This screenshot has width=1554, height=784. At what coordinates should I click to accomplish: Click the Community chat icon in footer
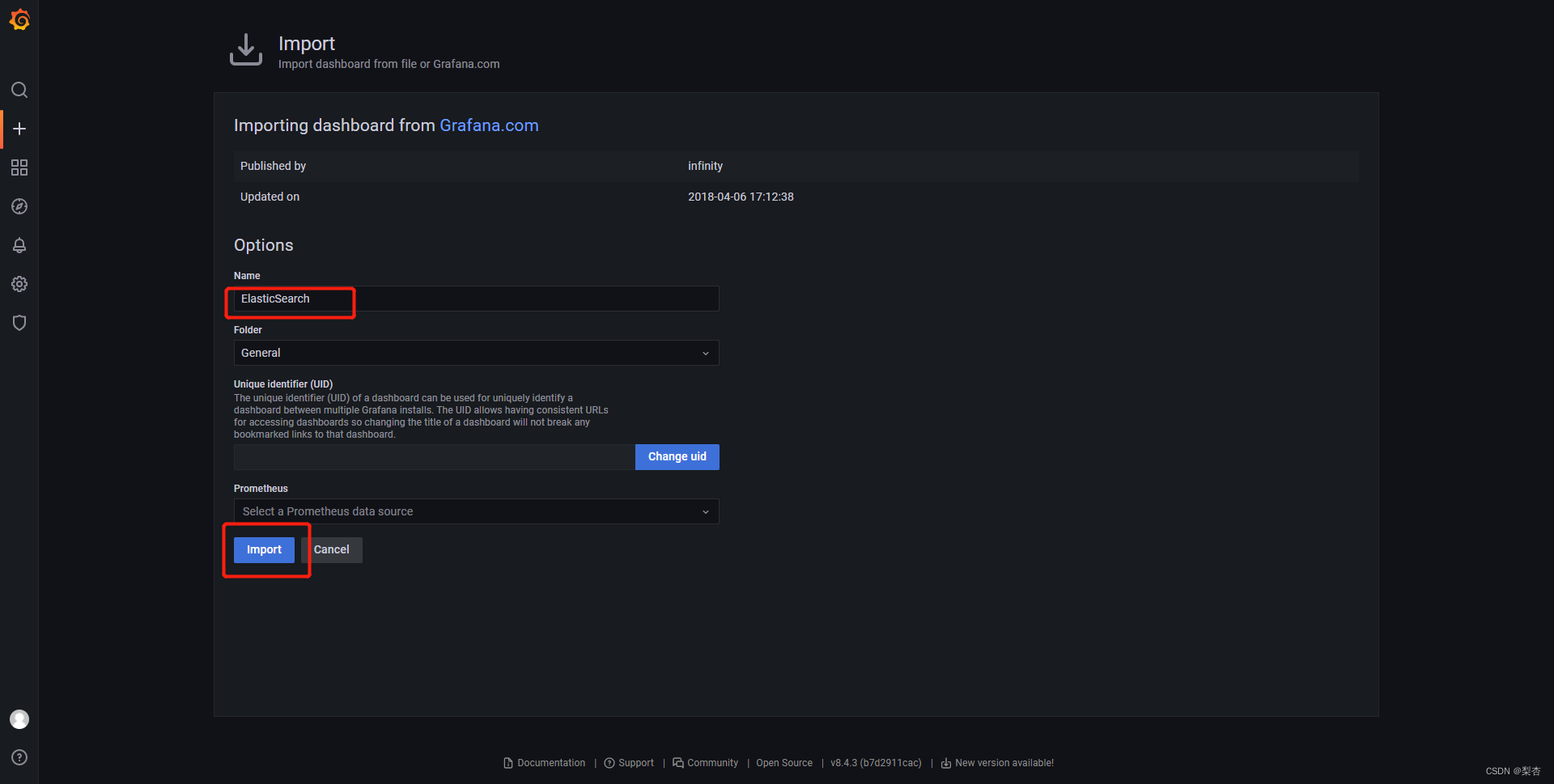click(x=678, y=763)
